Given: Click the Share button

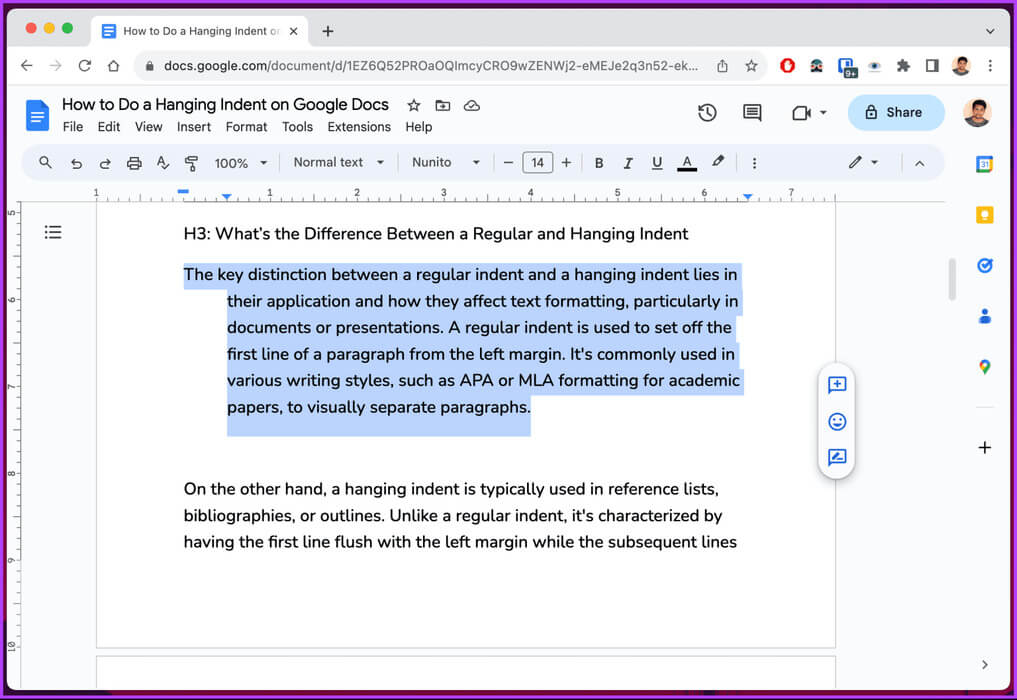Looking at the screenshot, I should [895, 113].
